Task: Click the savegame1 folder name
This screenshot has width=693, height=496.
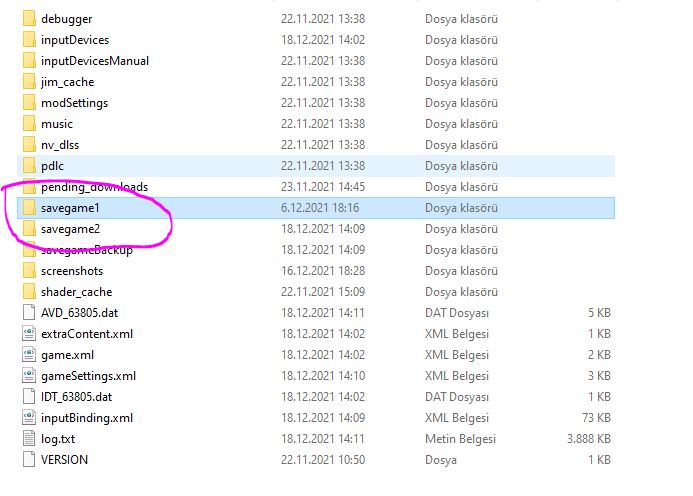Action: point(70,208)
